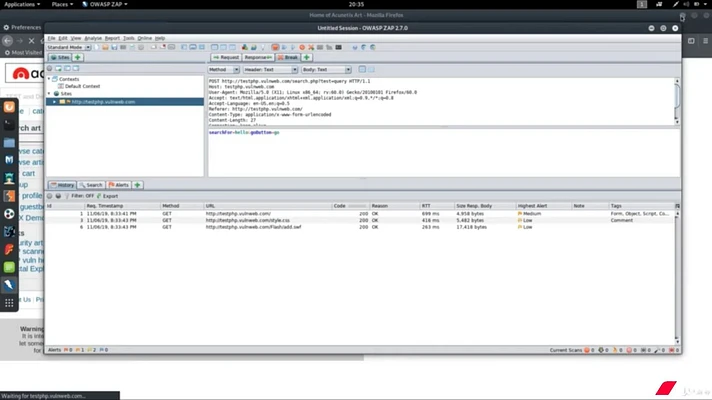Click the combined header/body view toggle icon

[362, 69]
